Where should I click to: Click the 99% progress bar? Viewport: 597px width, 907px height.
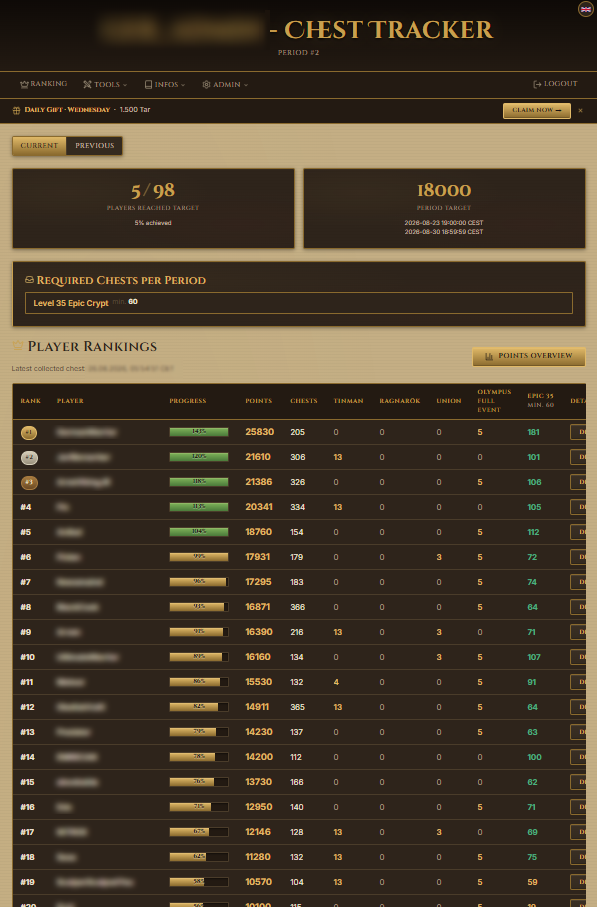[x=199, y=557]
